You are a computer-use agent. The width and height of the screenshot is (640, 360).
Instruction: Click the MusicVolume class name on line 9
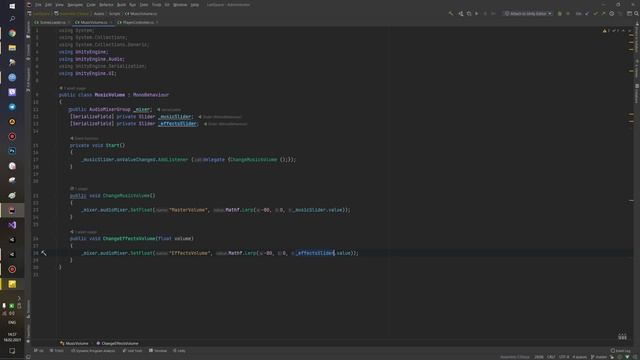(x=110, y=95)
